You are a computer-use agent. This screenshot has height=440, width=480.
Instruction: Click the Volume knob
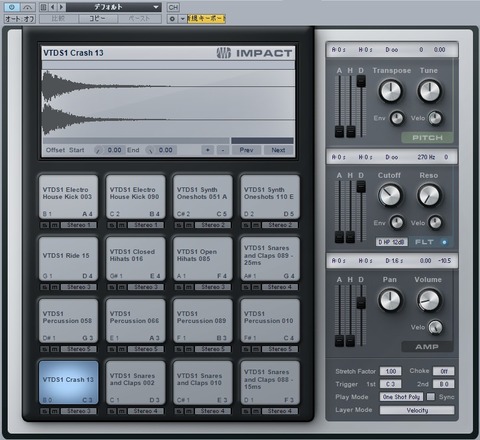point(429,300)
